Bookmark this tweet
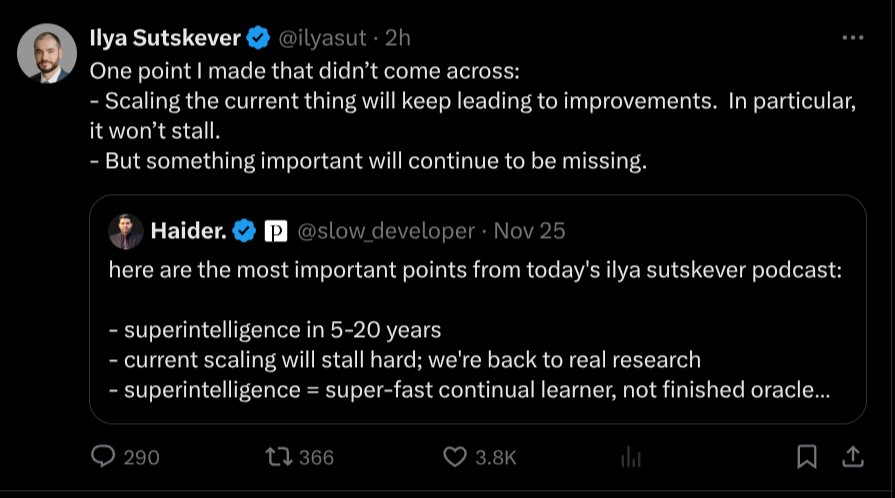The image size is (895, 498). pyautogui.click(x=807, y=457)
